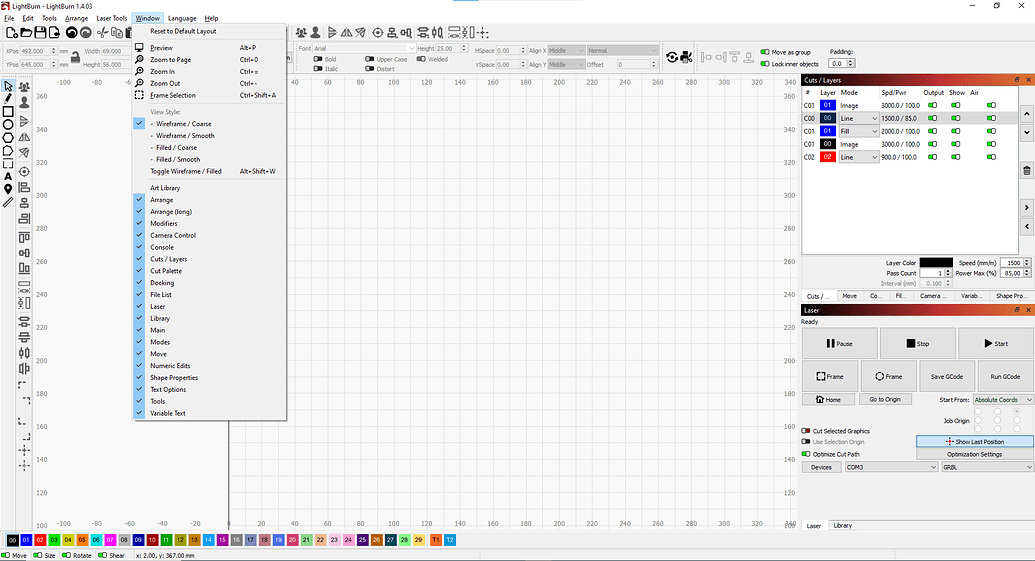The height and width of the screenshot is (561, 1035).
Task: Open the Start From Absolute Coords dropdown
Action: point(1003,399)
